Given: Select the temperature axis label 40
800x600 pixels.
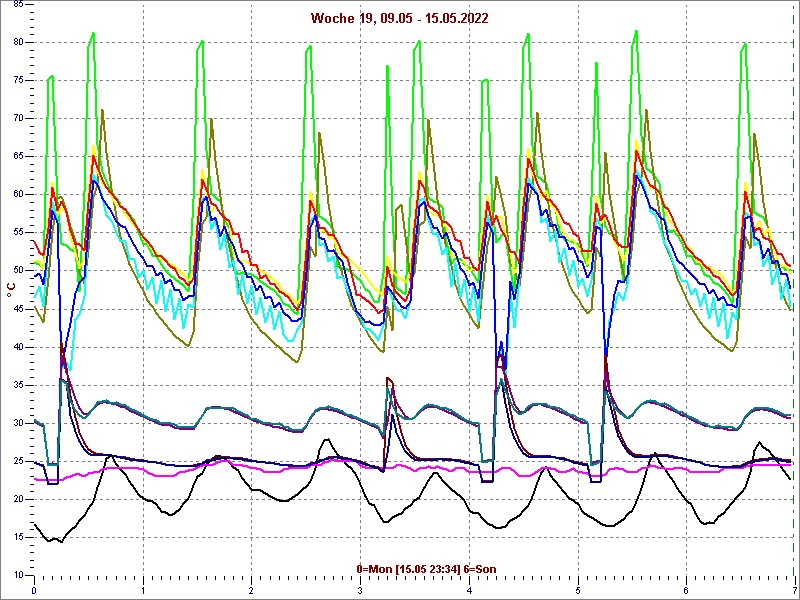Looking at the screenshot, I should (x=18, y=347).
